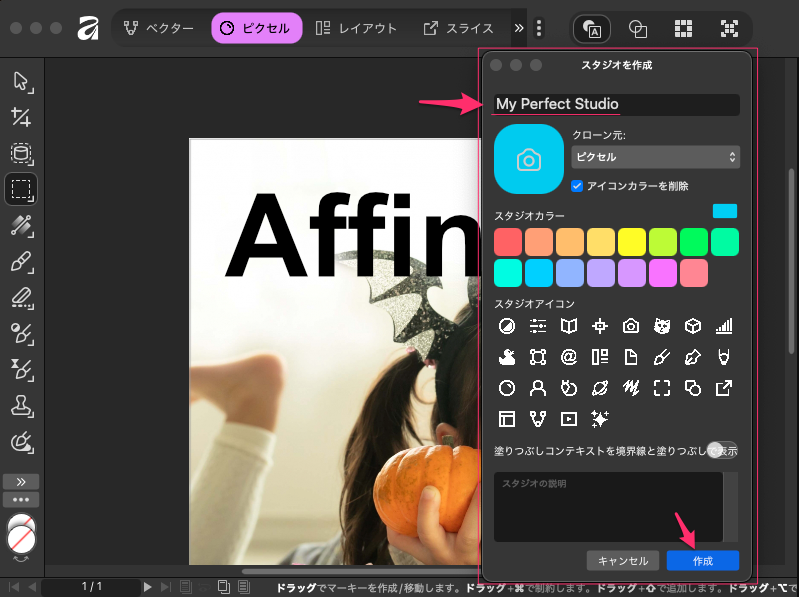Image resolution: width=799 pixels, height=597 pixels.
Task: Click the 作成 button to create the studio
Action: coord(703,561)
